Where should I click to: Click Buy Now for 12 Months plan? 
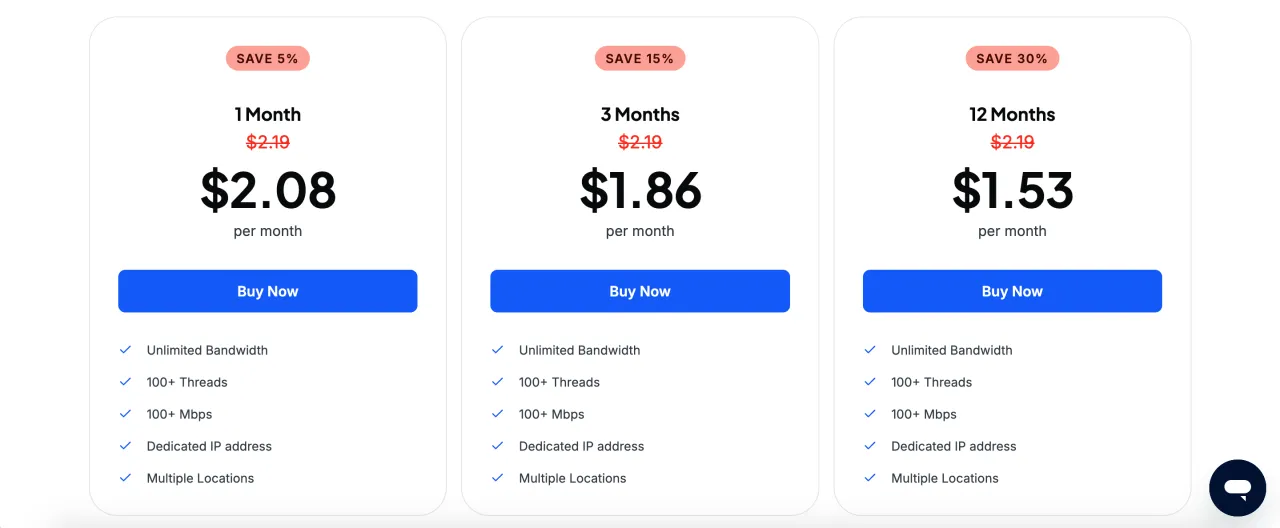(x=1012, y=291)
